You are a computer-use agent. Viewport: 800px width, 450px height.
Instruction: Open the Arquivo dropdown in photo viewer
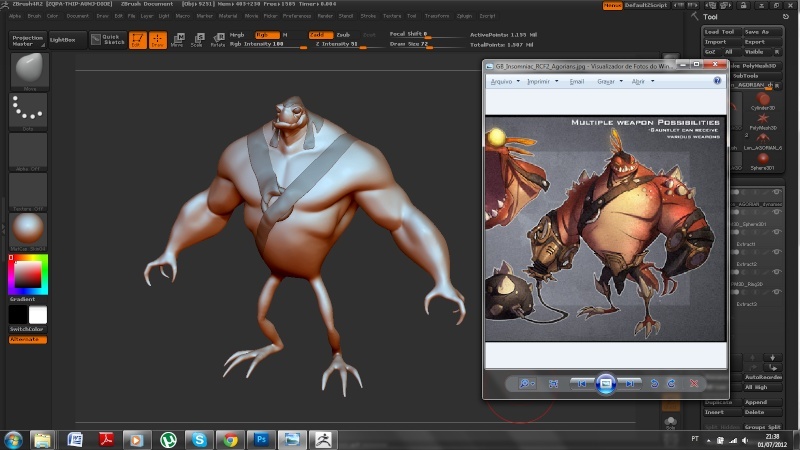coord(505,81)
